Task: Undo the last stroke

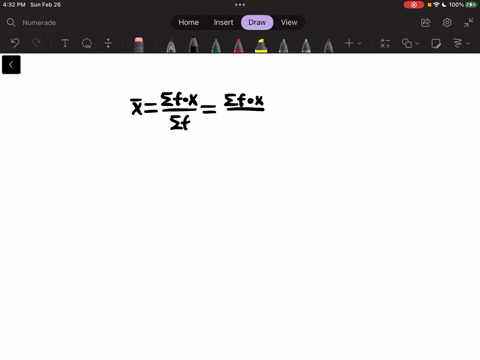Action: [x=15, y=43]
